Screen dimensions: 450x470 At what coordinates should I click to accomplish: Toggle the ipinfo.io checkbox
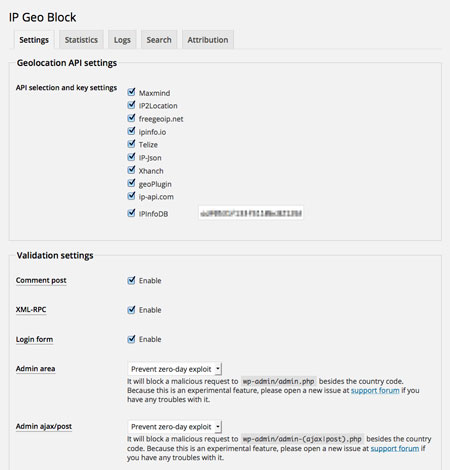click(131, 131)
